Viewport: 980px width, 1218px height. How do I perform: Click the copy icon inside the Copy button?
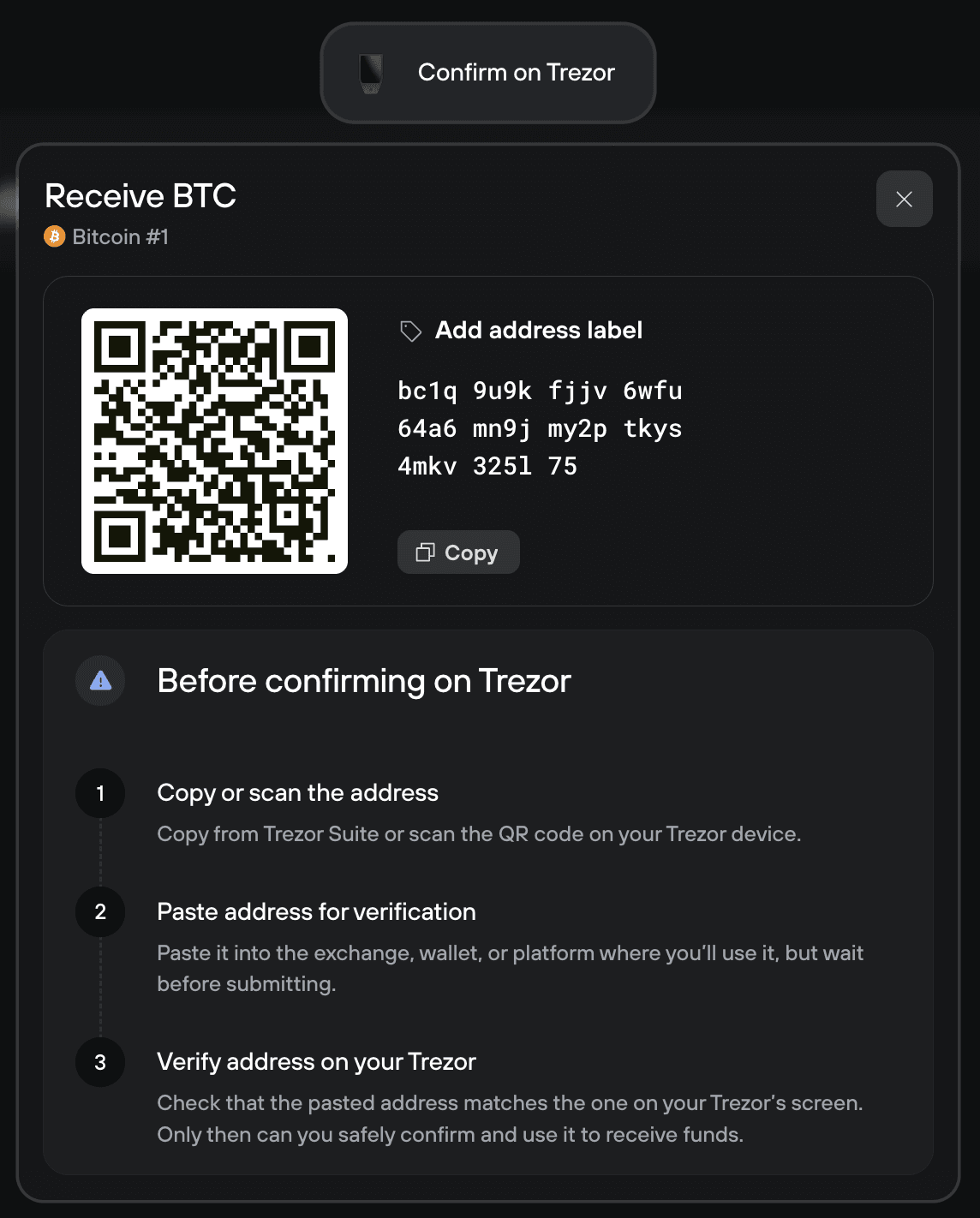[x=425, y=552]
